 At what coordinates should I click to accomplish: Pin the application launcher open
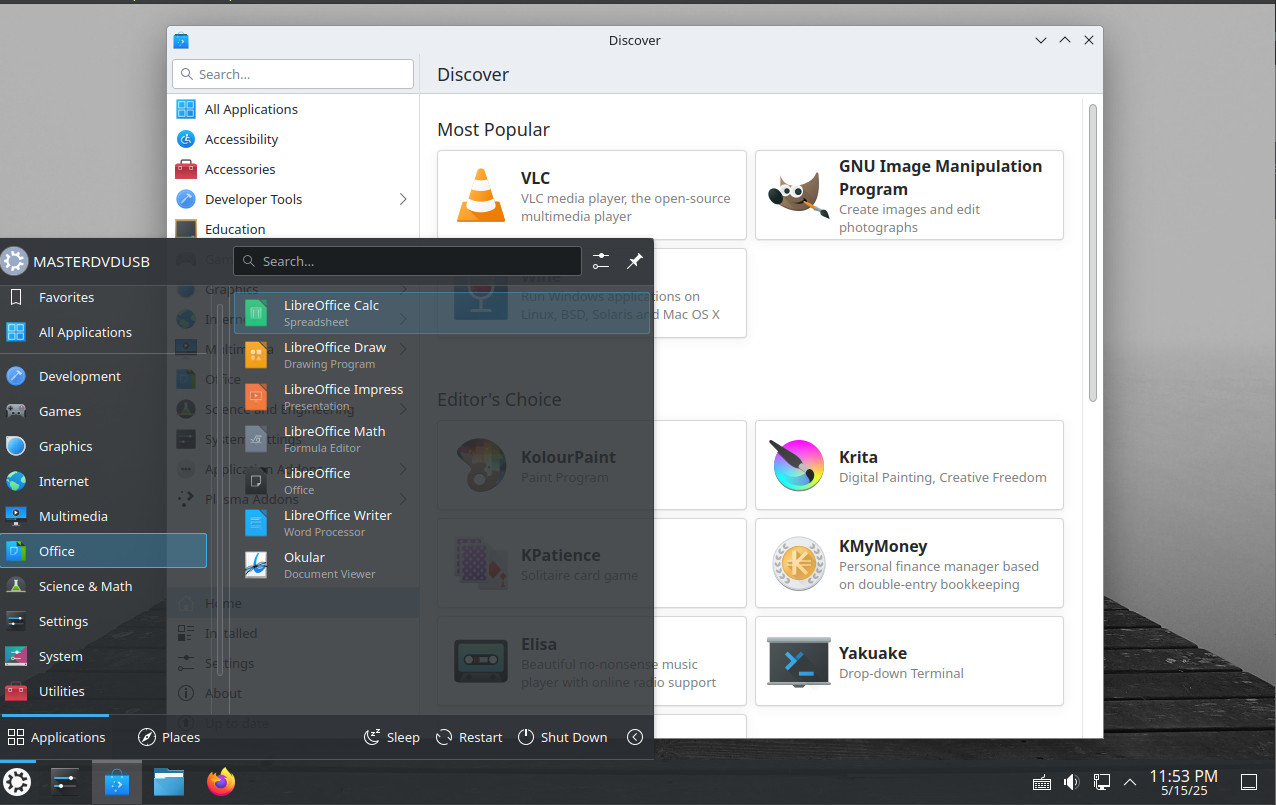click(635, 261)
